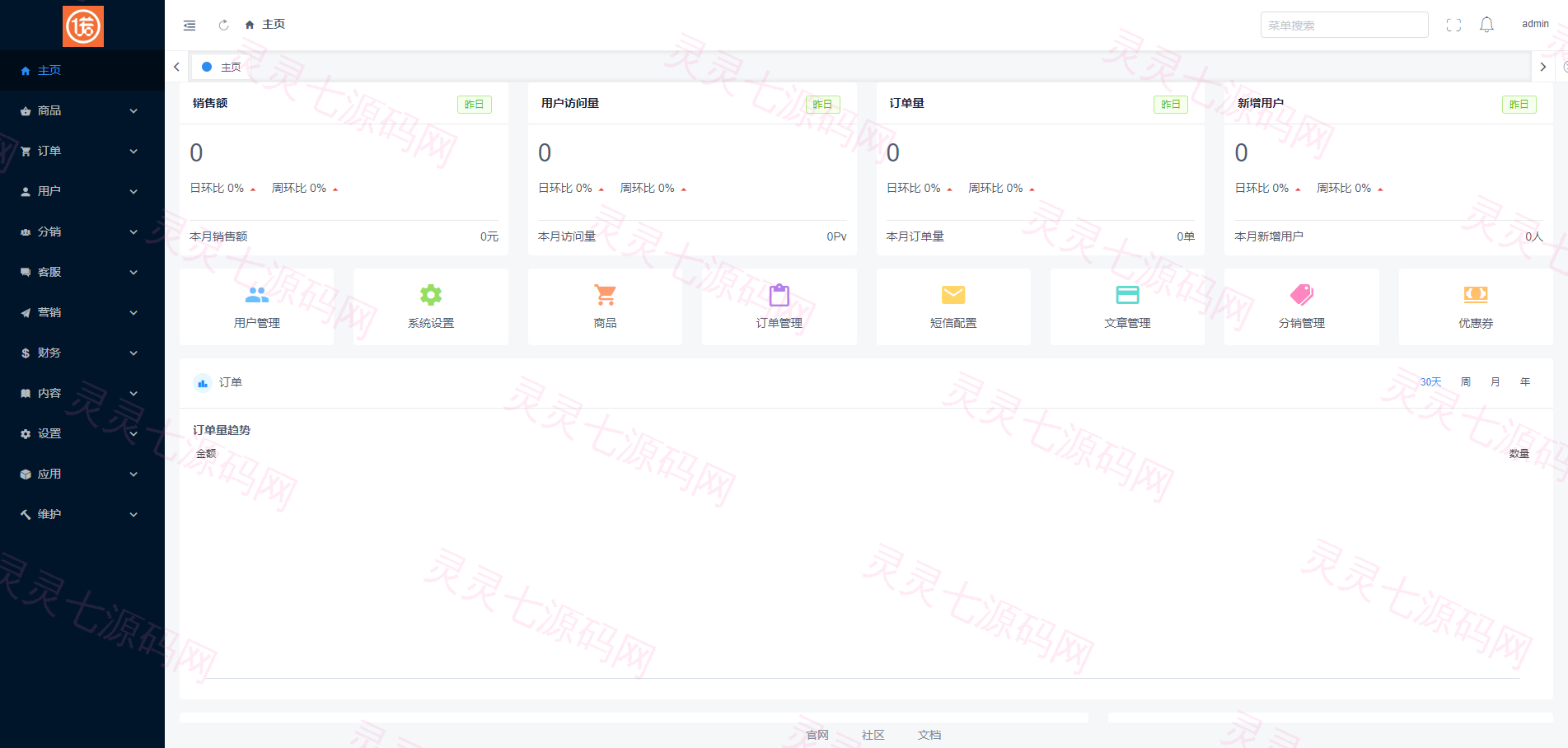1568x748 pixels.
Task: Collapse the sidebar with the menu fold icon
Action: pos(190,26)
